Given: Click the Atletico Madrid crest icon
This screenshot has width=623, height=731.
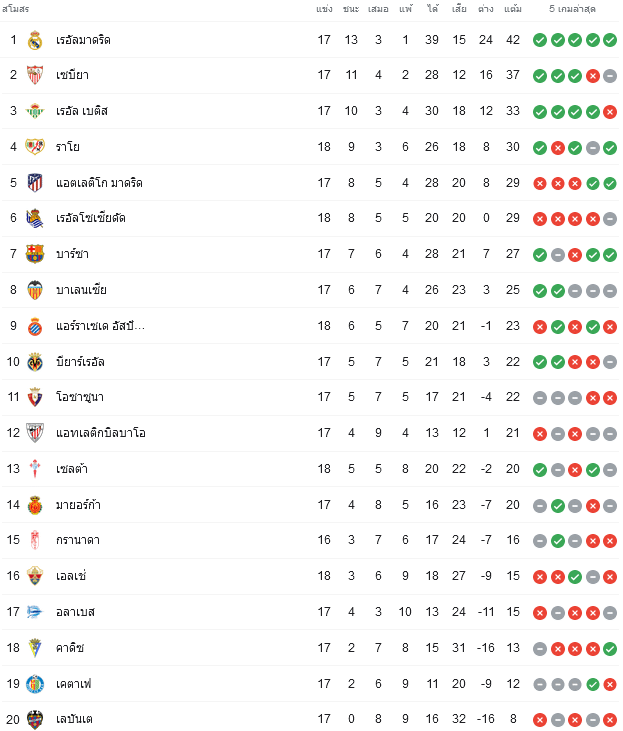Looking at the screenshot, I should [x=35, y=183].
